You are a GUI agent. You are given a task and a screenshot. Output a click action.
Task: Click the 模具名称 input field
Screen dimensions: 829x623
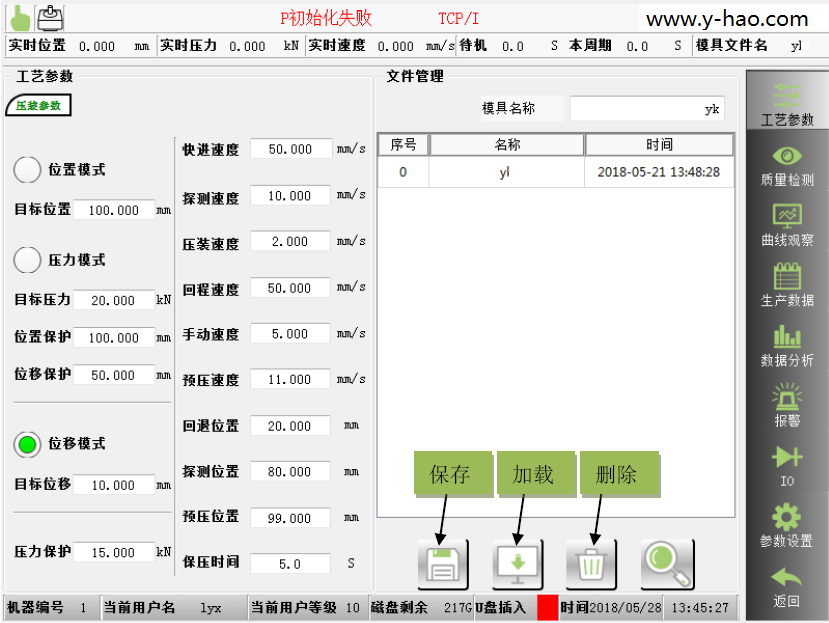pyautogui.click(x=646, y=109)
